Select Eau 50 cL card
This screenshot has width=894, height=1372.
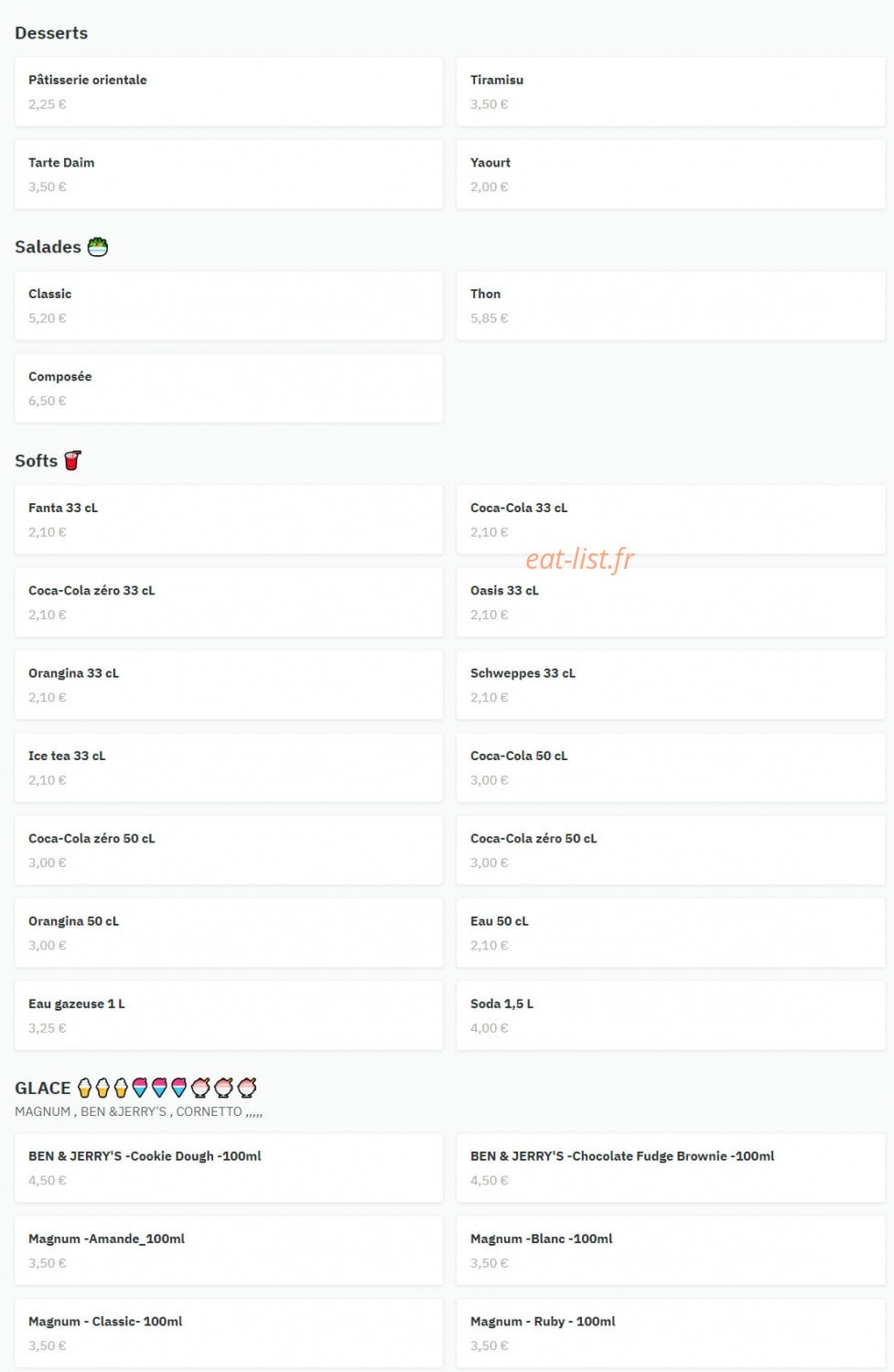pyautogui.click(x=671, y=933)
